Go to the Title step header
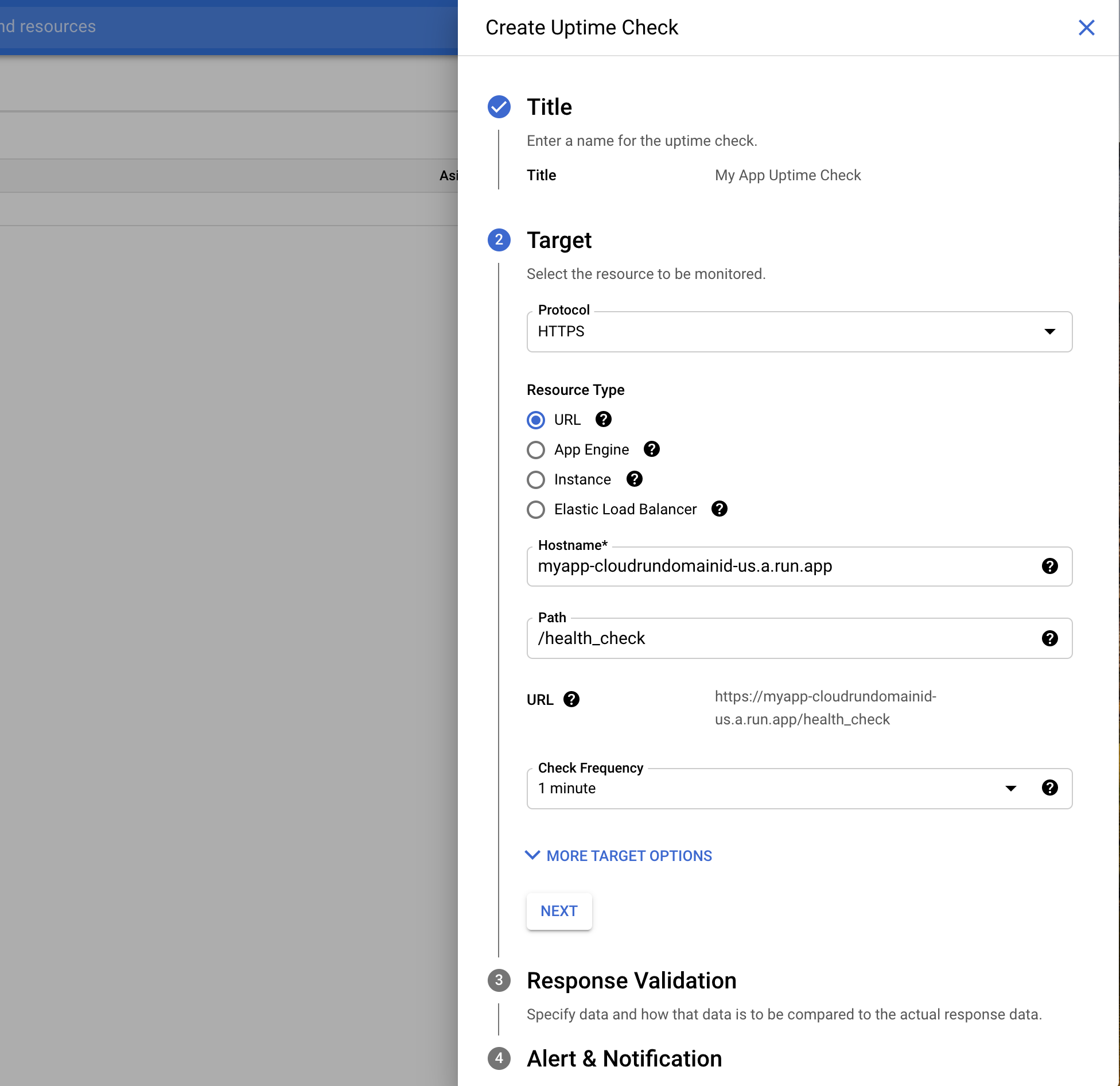Screen dimensions: 1120x1086 tap(549, 107)
